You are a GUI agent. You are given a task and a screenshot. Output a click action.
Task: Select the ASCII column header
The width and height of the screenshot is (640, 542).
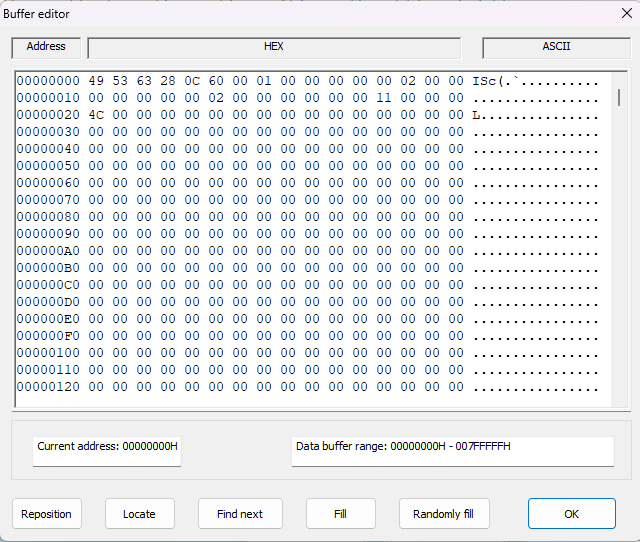556,47
